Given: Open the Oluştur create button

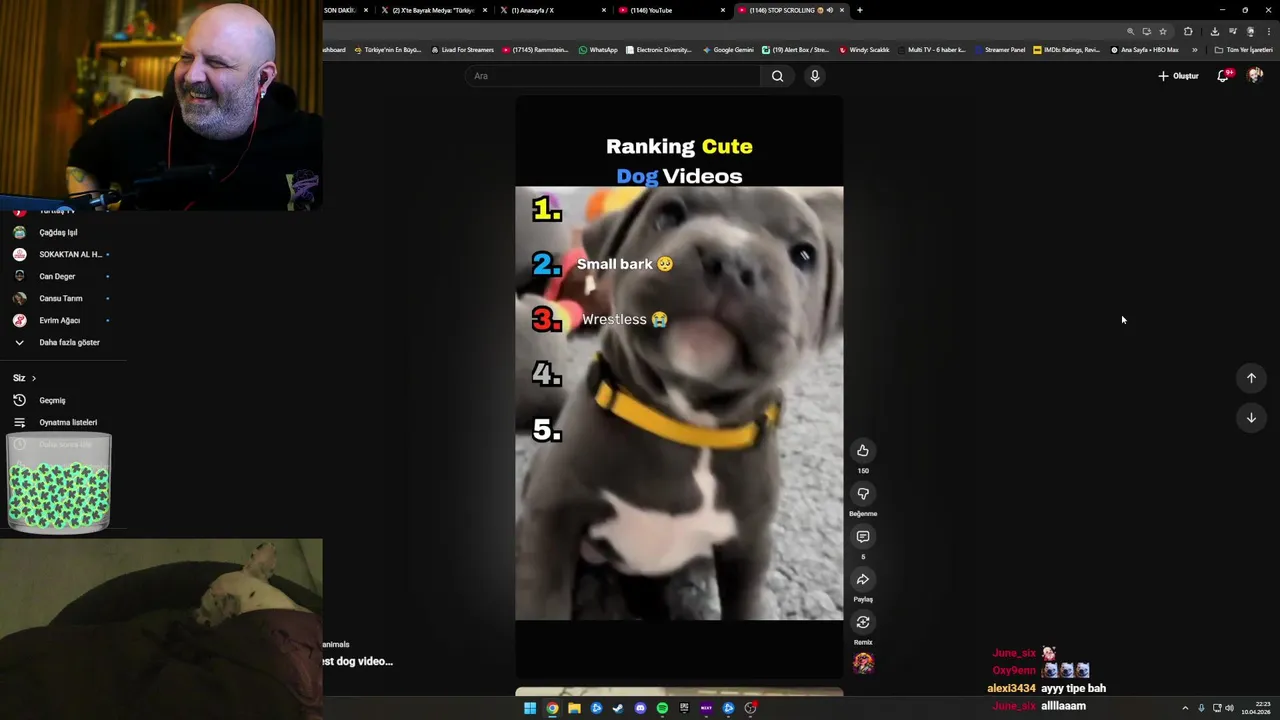Looking at the screenshot, I should (x=1178, y=76).
